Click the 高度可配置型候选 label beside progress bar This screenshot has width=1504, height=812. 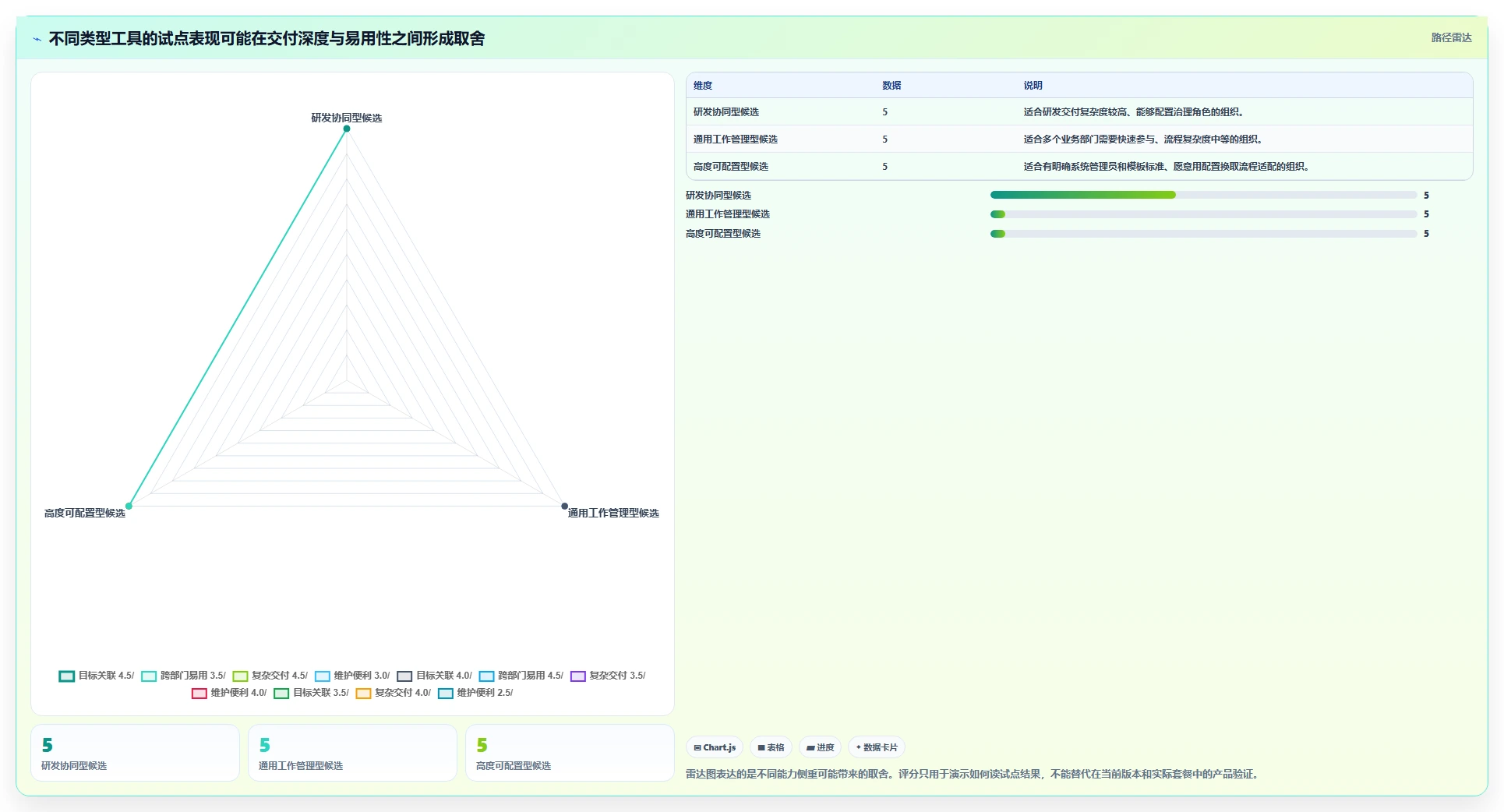click(723, 234)
